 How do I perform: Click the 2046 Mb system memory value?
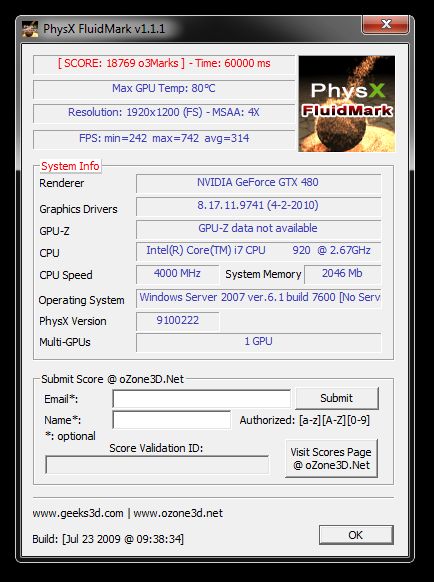click(x=342, y=274)
